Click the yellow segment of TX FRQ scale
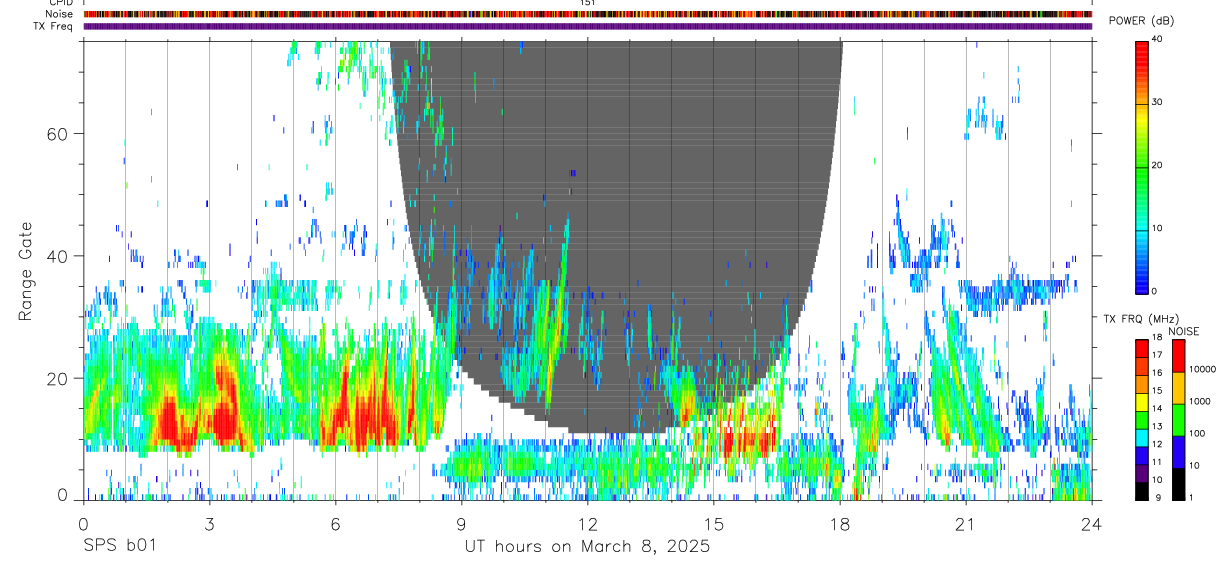Image resolution: width=1228 pixels, height=567 pixels. pyautogui.click(x=1142, y=402)
